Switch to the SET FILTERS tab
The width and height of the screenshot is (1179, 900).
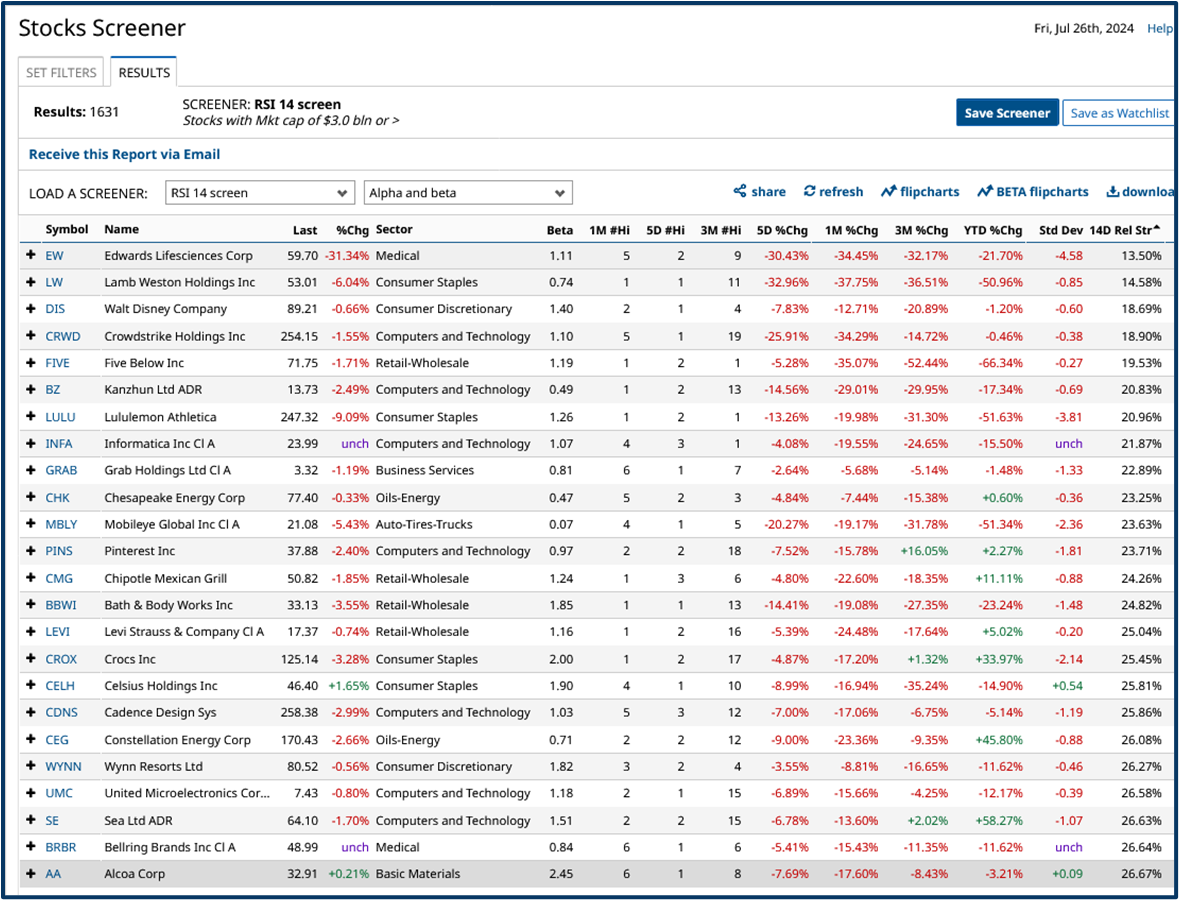tap(60, 71)
